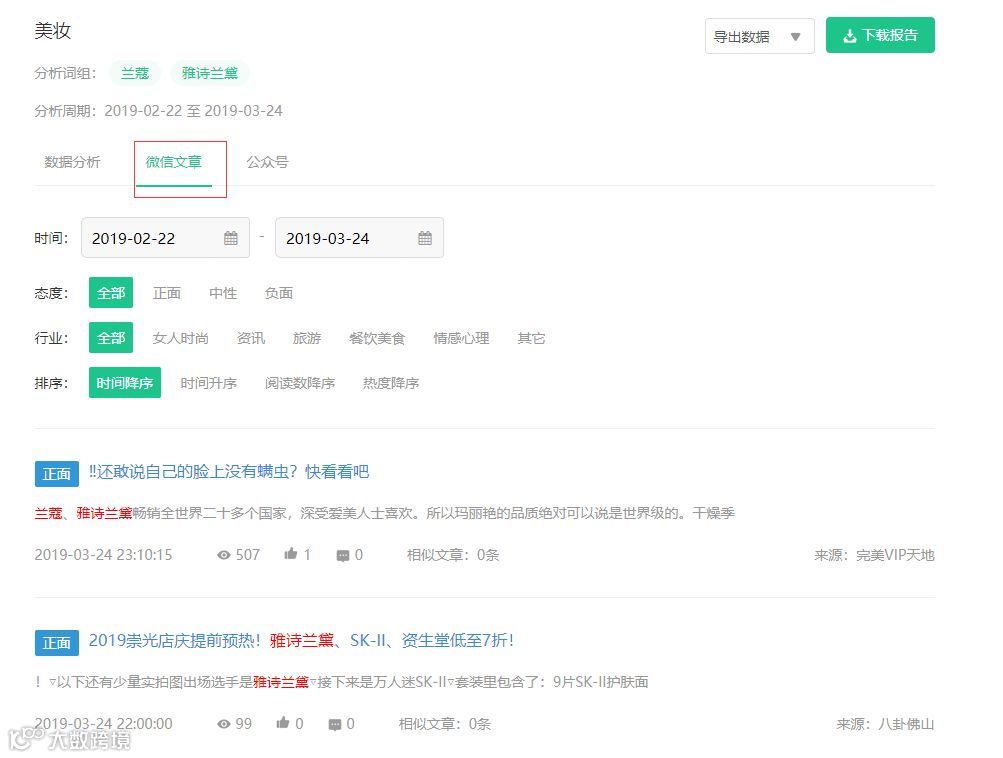Select the 雅诗兰黛 keyword tag
Image resolution: width=1003 pixels, height=758 pixels.
coord(210,74)
